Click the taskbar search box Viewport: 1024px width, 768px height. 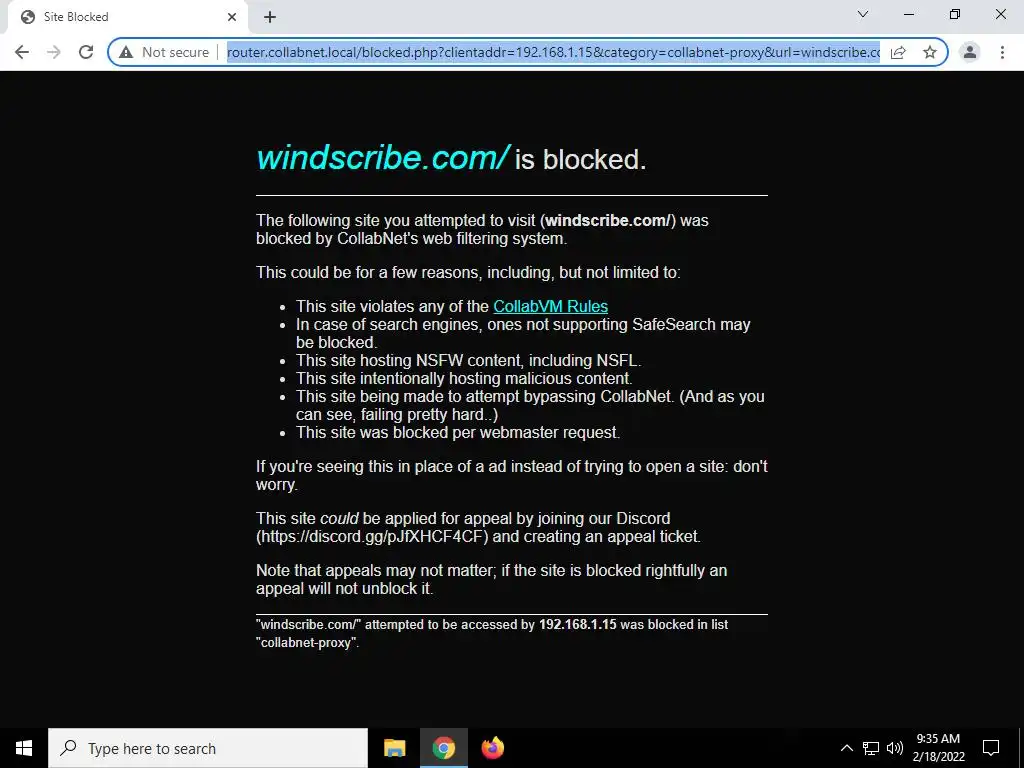(x=208, y=748)
